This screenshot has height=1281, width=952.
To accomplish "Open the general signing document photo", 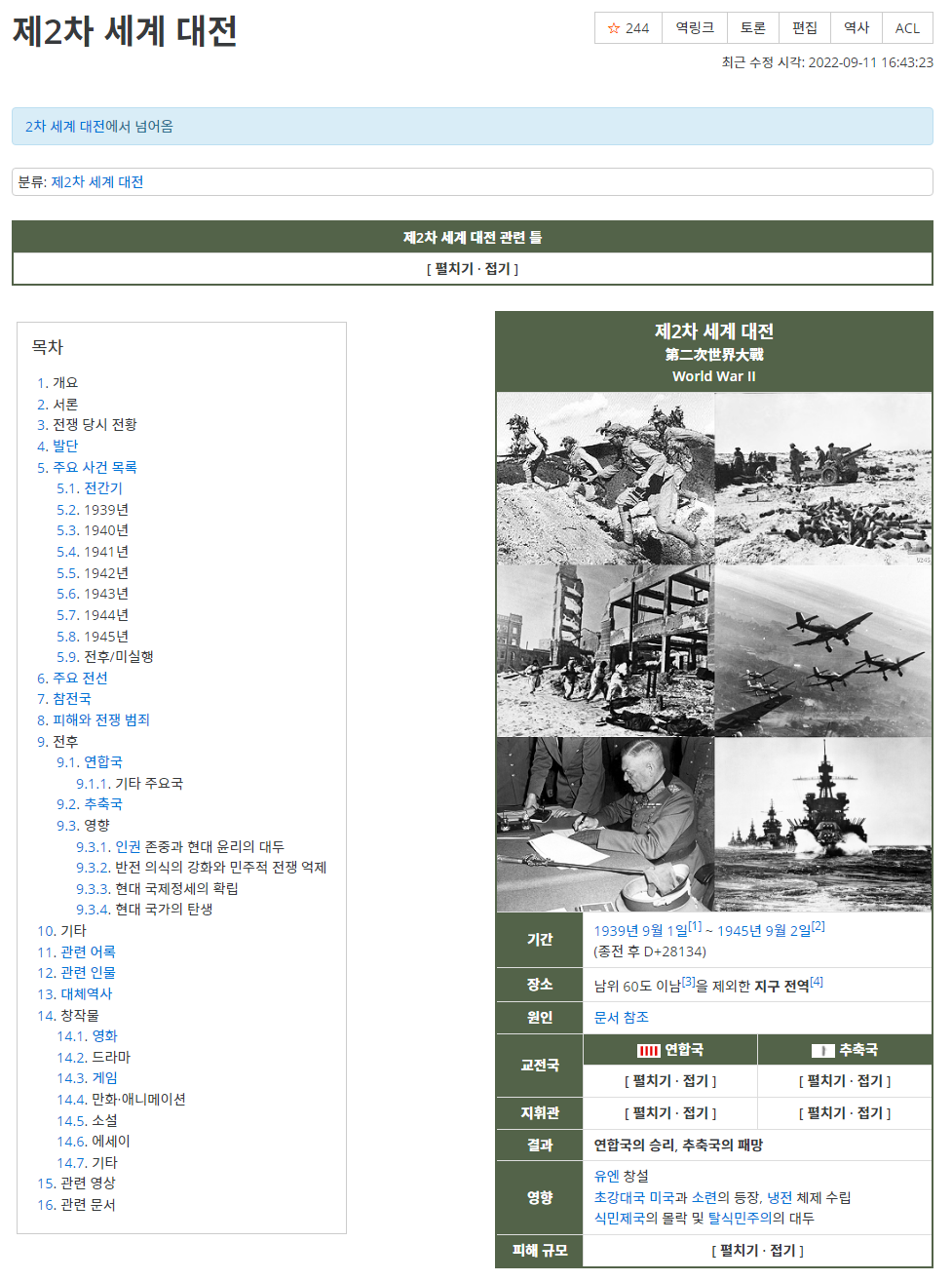I will (605, 824).
